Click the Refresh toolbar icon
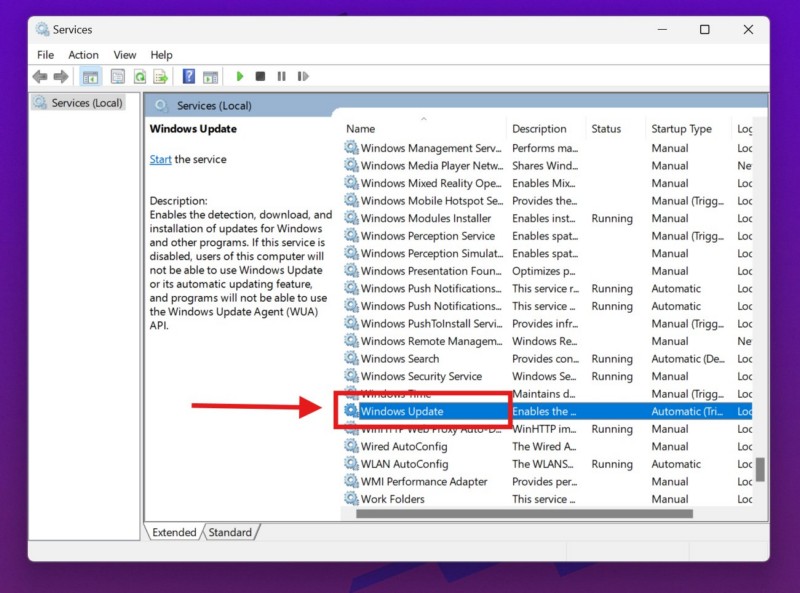800x593 pixels. [140, 76]
